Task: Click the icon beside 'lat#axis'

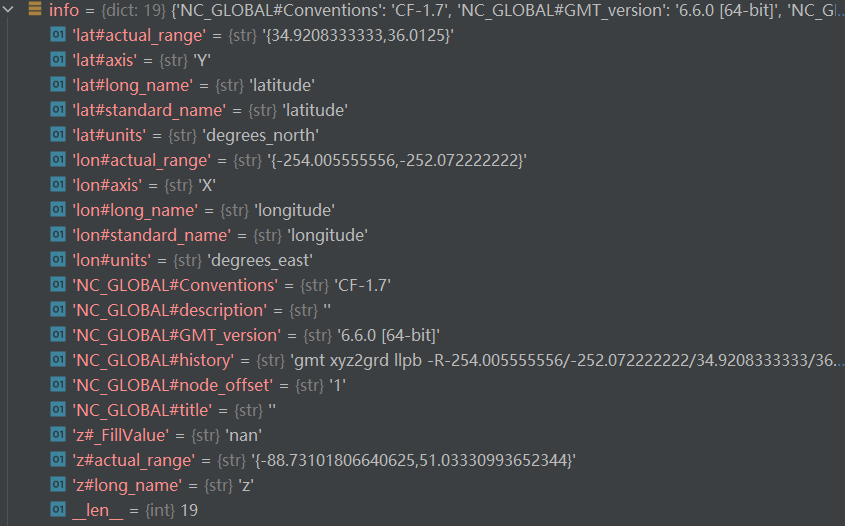Action: (58, 60)
